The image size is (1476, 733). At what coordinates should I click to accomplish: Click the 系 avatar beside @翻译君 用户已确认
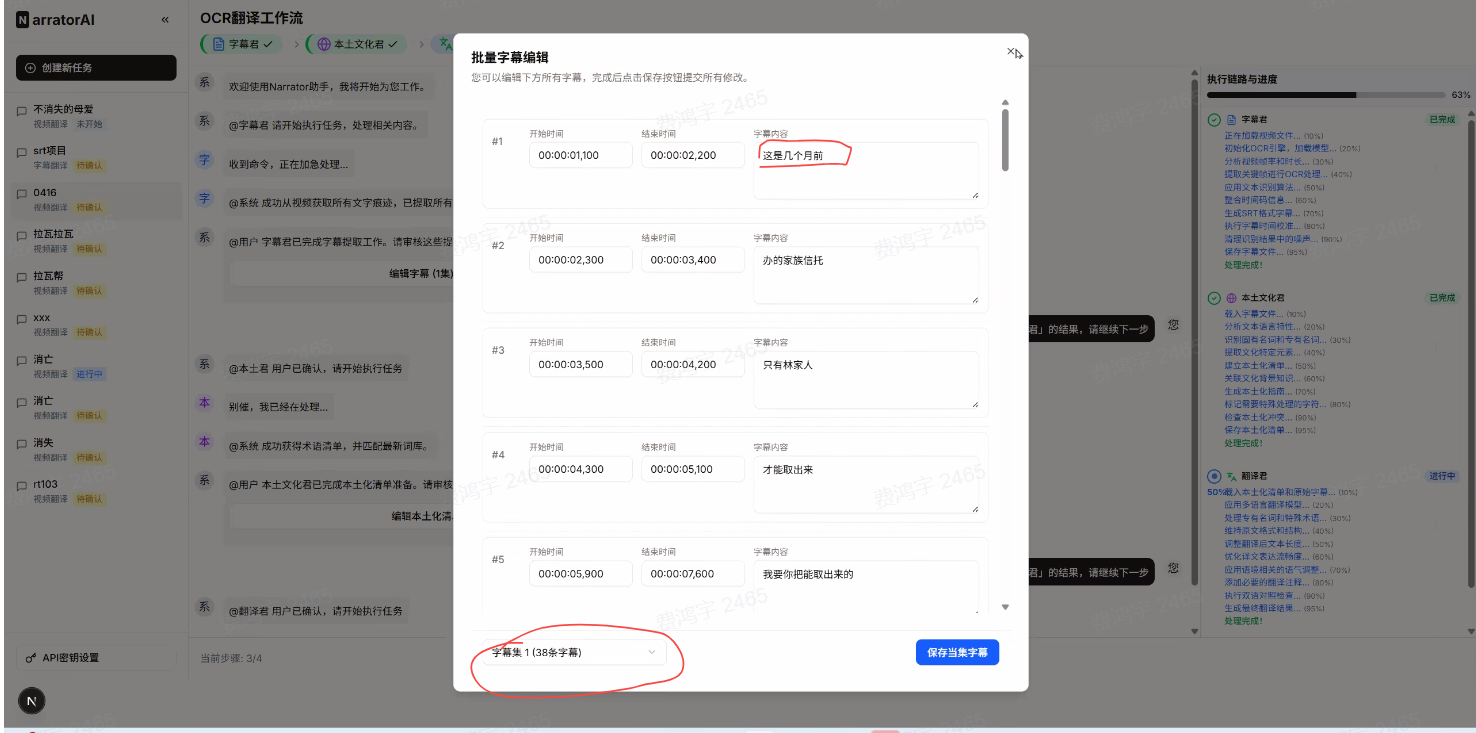click(x=204, y=607)
